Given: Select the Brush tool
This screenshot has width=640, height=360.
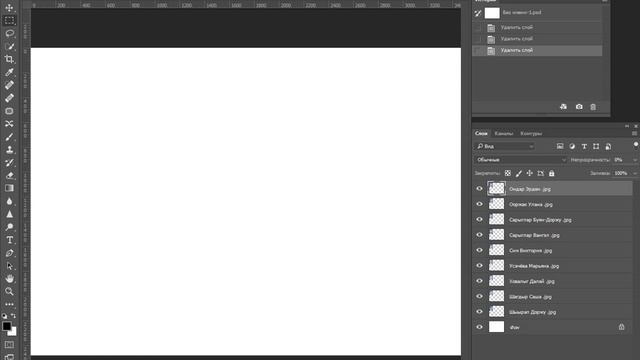Looking at the screenshot, I should coord(9,137).
